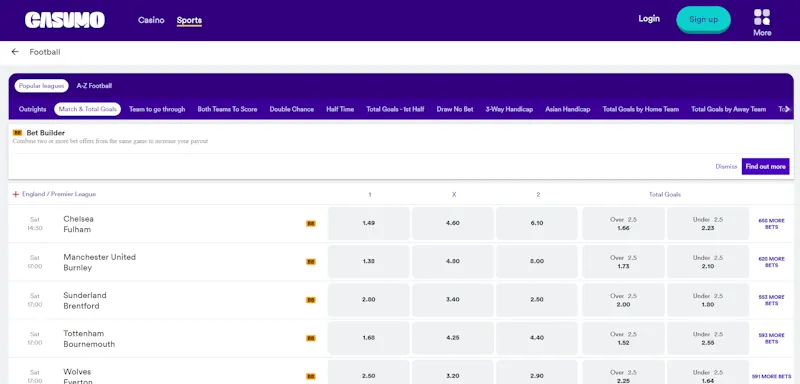This screenshot has height=384, width=800.
Task: Switch to Total Goals by Away Team tab
Action: click(729, 109)
